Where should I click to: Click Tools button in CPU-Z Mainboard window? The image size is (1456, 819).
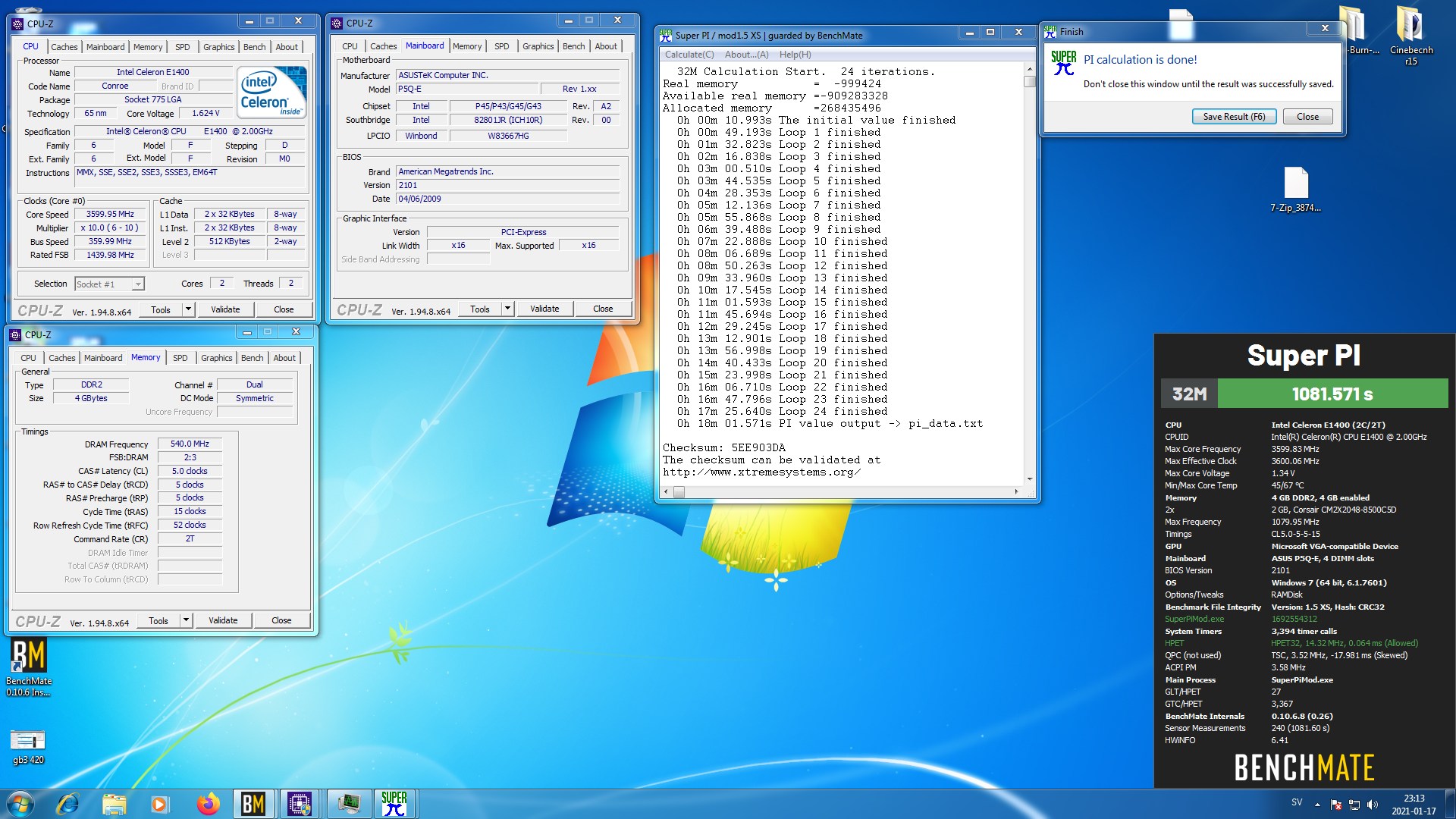[479, 309]
